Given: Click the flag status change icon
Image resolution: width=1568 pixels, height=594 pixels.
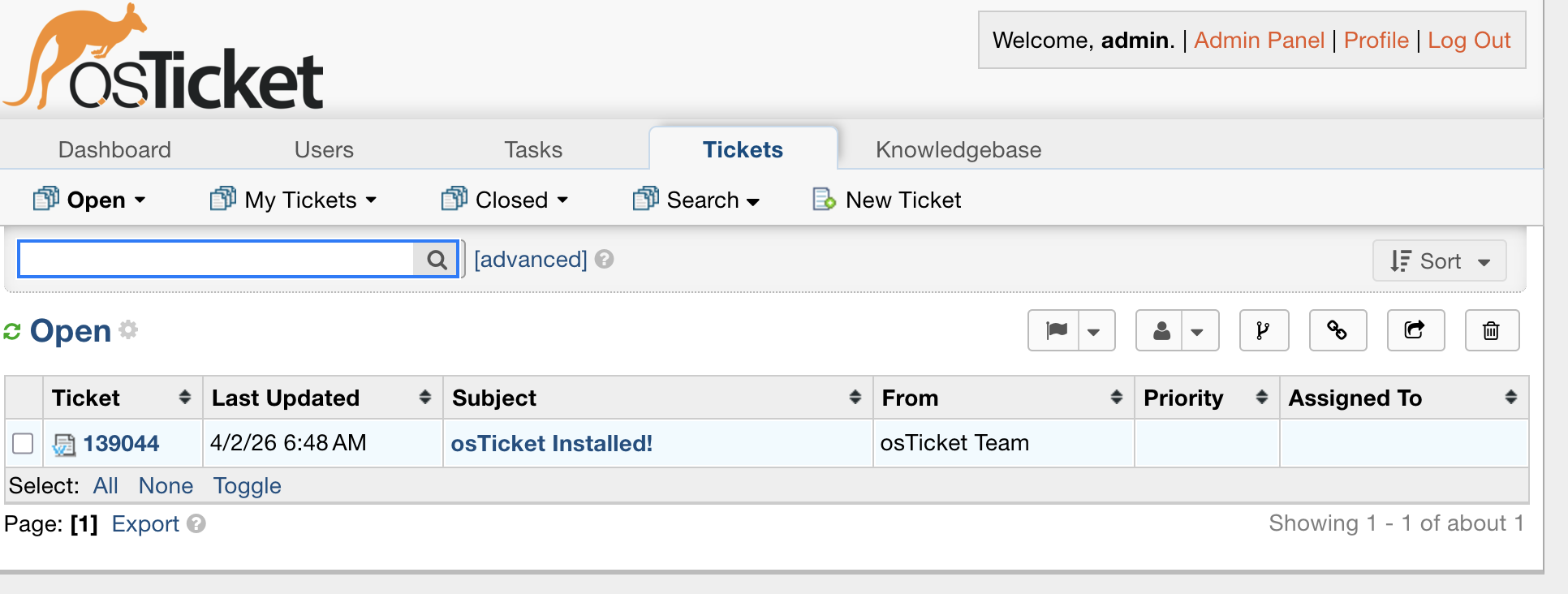Looking at the screenshot, I should [x=1056, y=330].
